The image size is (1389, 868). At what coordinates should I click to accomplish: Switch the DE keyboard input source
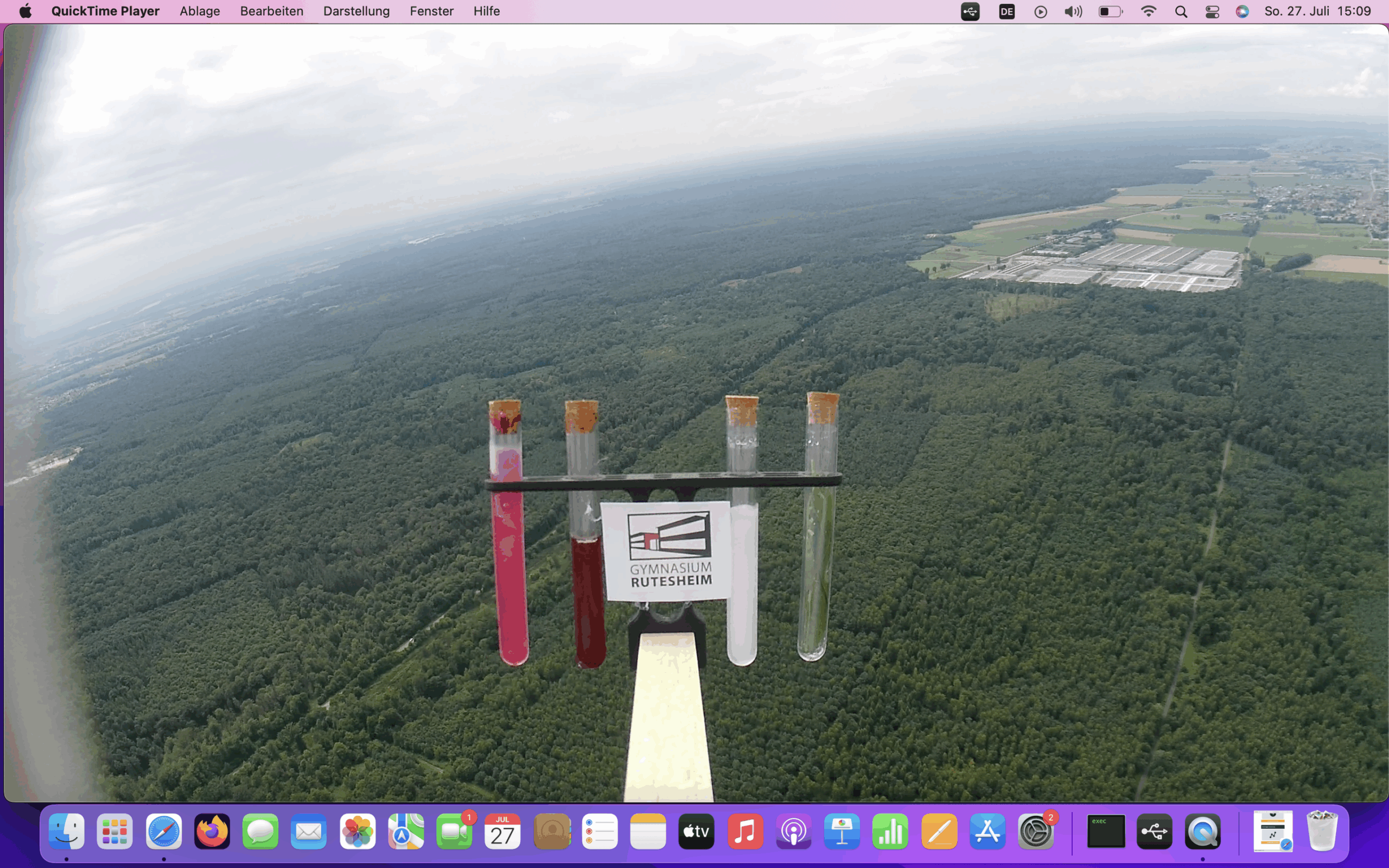coord(1006,11)
